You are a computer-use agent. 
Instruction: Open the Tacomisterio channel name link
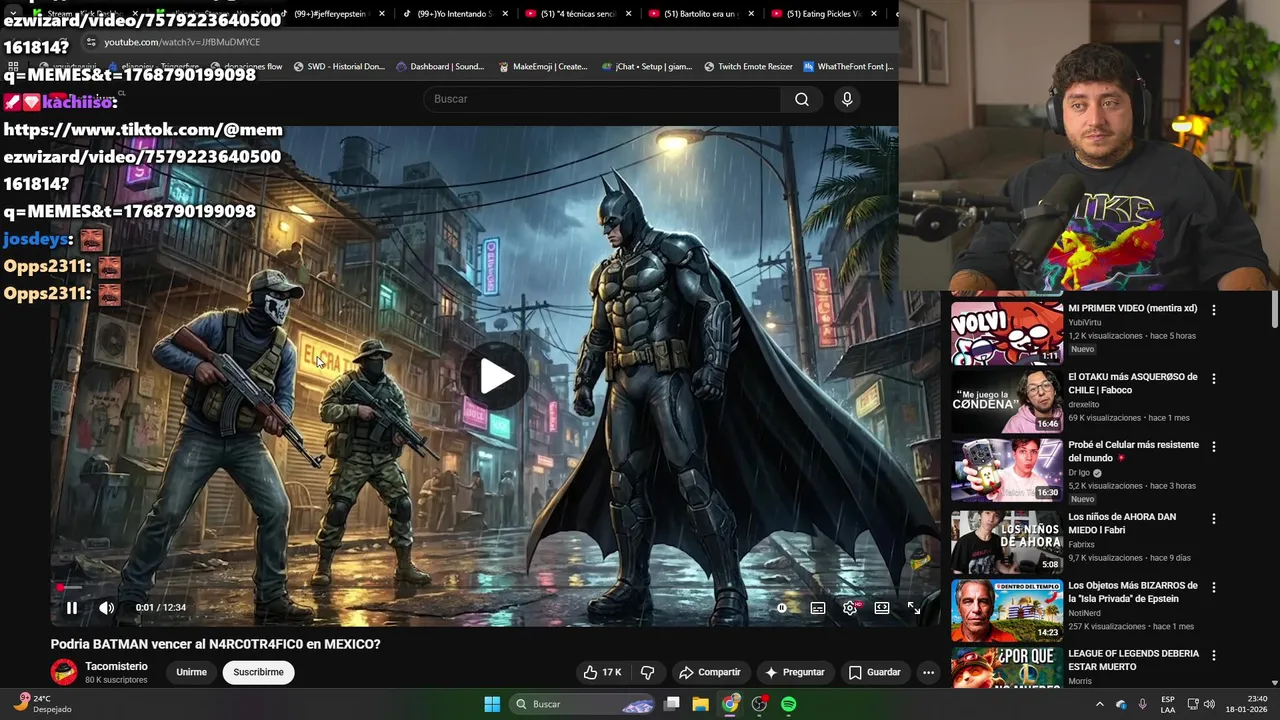pos(116,666)
